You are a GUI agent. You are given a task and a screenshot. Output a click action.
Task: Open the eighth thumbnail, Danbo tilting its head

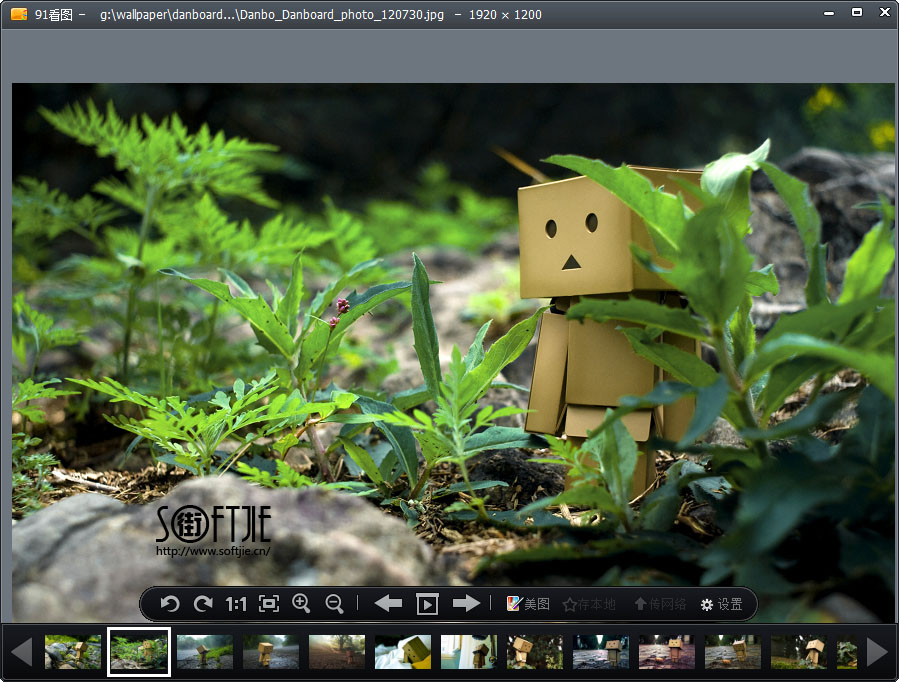point(535,652)
